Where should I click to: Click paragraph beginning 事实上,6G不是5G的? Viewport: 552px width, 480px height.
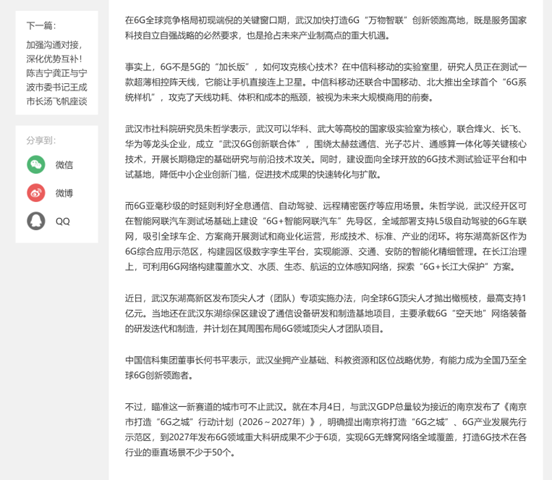(x=326, y=82)
